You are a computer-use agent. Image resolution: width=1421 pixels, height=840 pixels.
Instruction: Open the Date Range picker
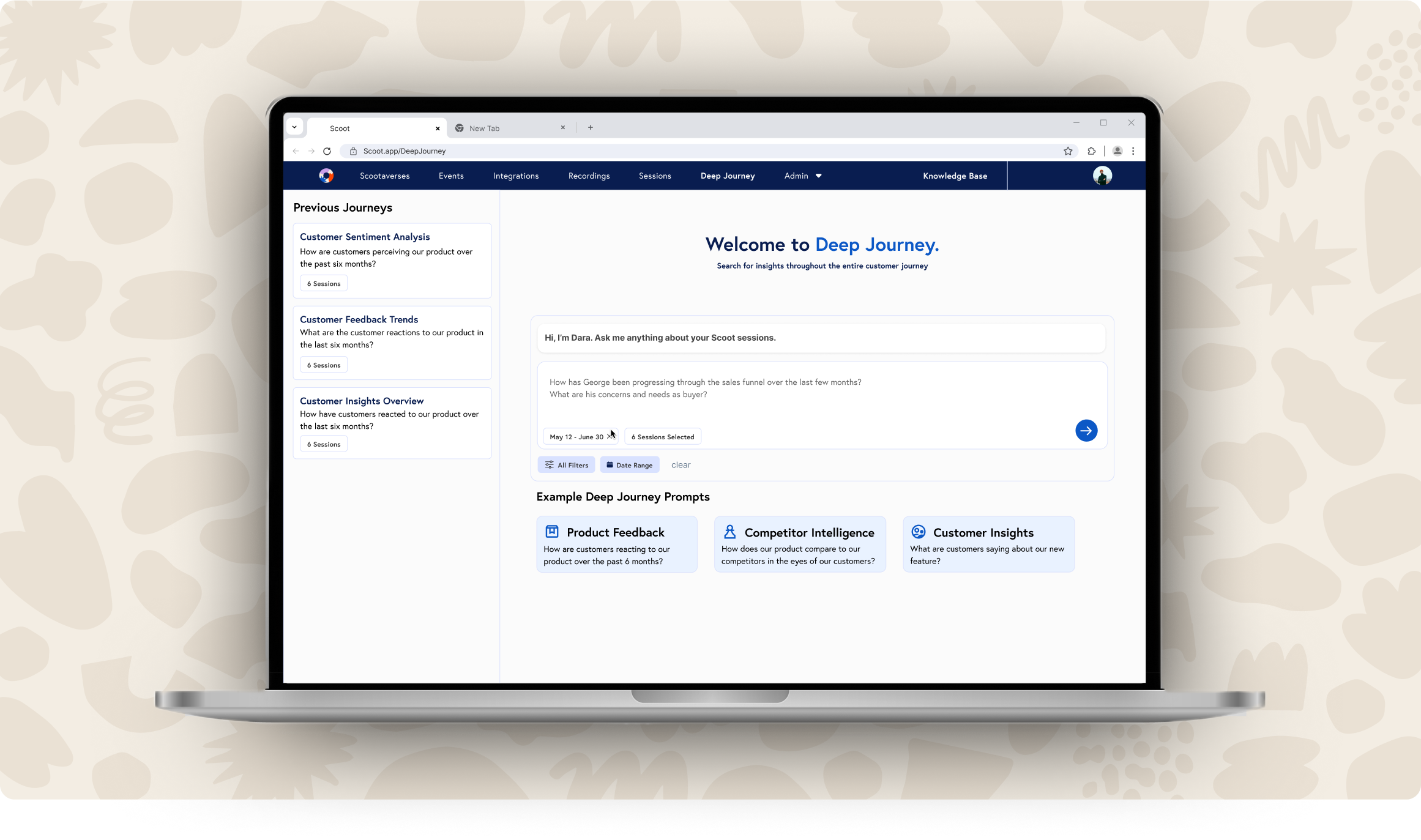point(630,465)
